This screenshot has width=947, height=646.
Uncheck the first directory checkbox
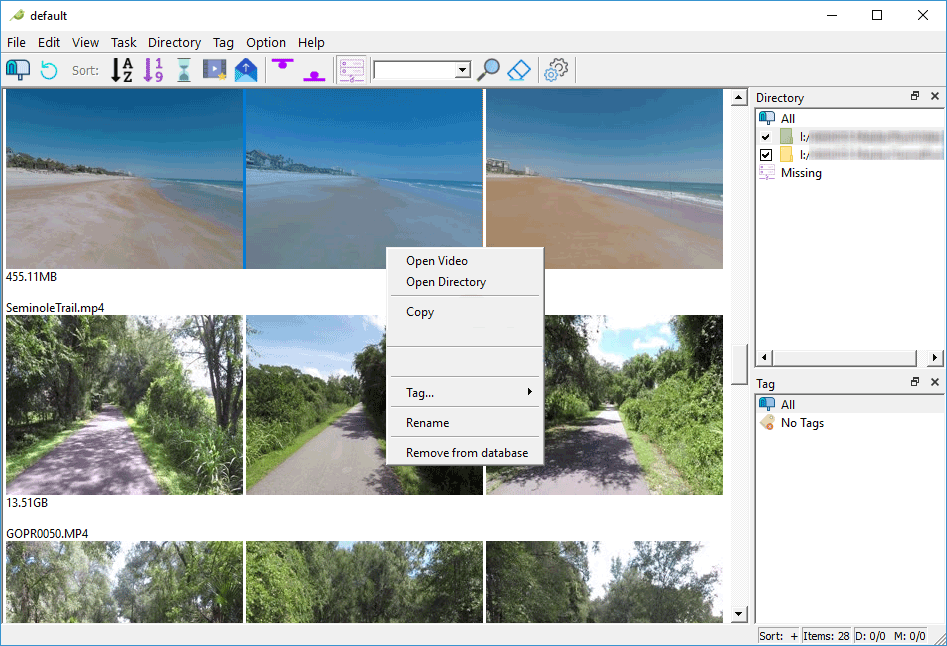point(766,137)
